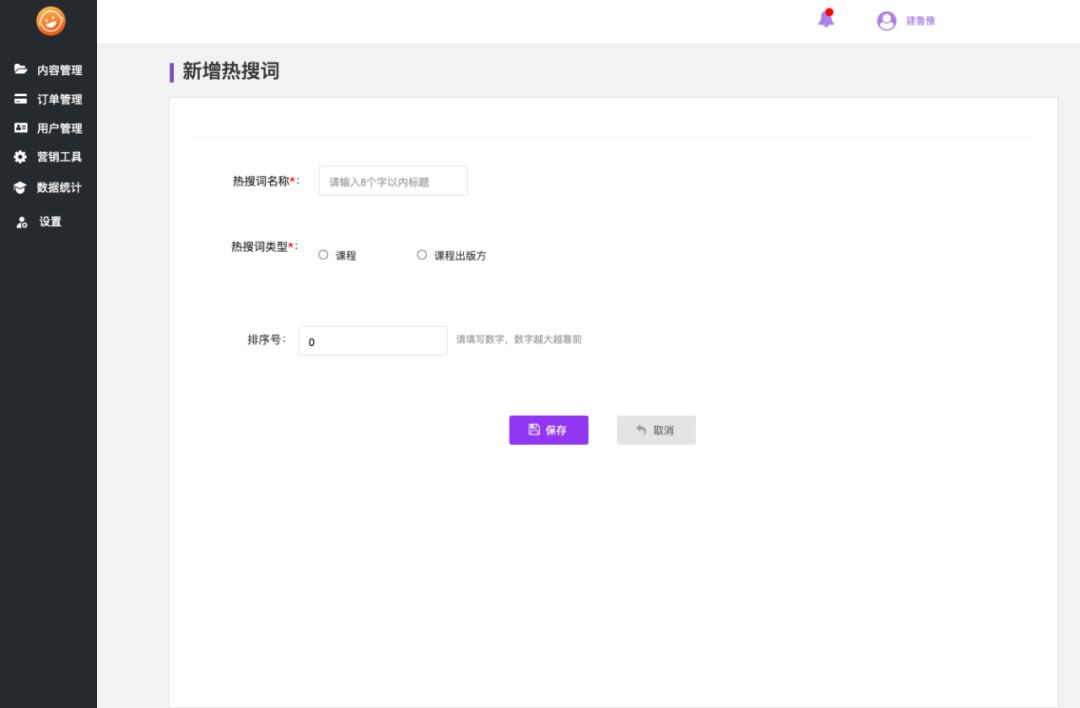
Task: Click the graduation cap icon beside 数据统计
Action: tap(20, 187)
